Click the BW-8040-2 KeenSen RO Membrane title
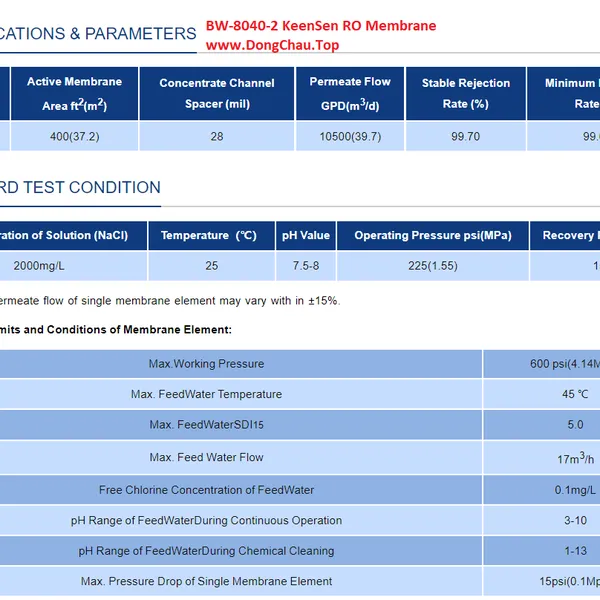600x600 pixels. [x=321, y=26]
